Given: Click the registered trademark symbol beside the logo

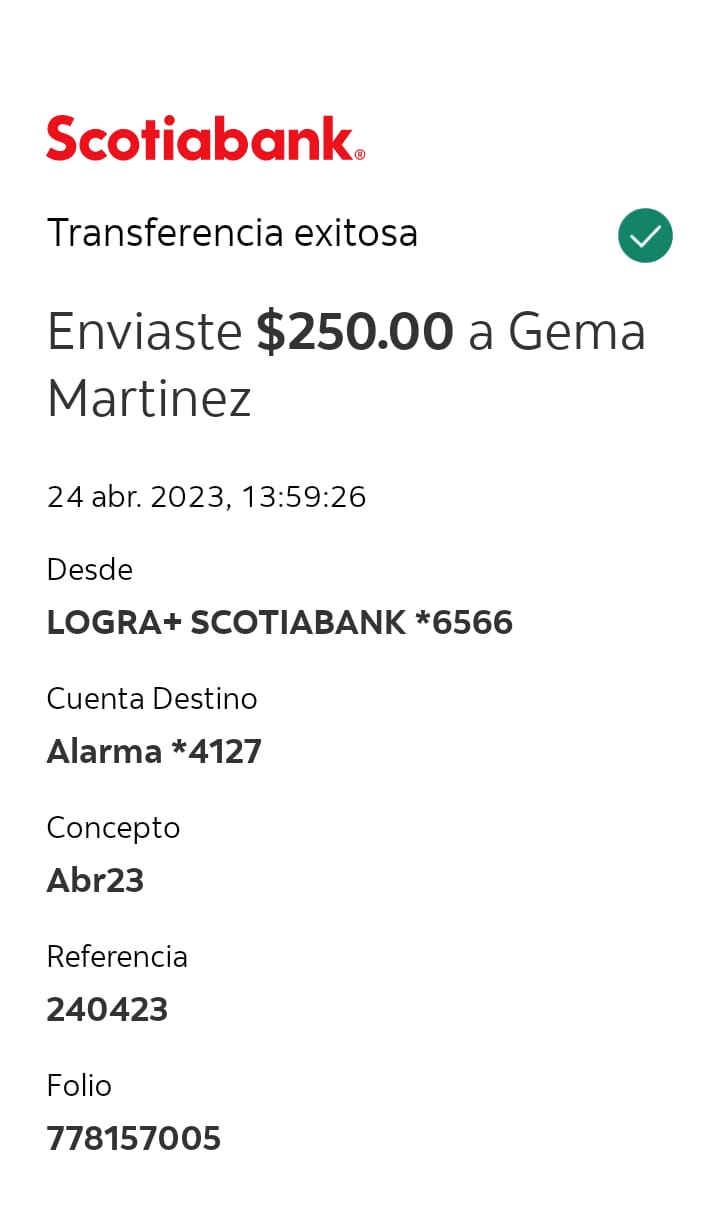Looking at the screenshot, I should click(x=360, y=154).
